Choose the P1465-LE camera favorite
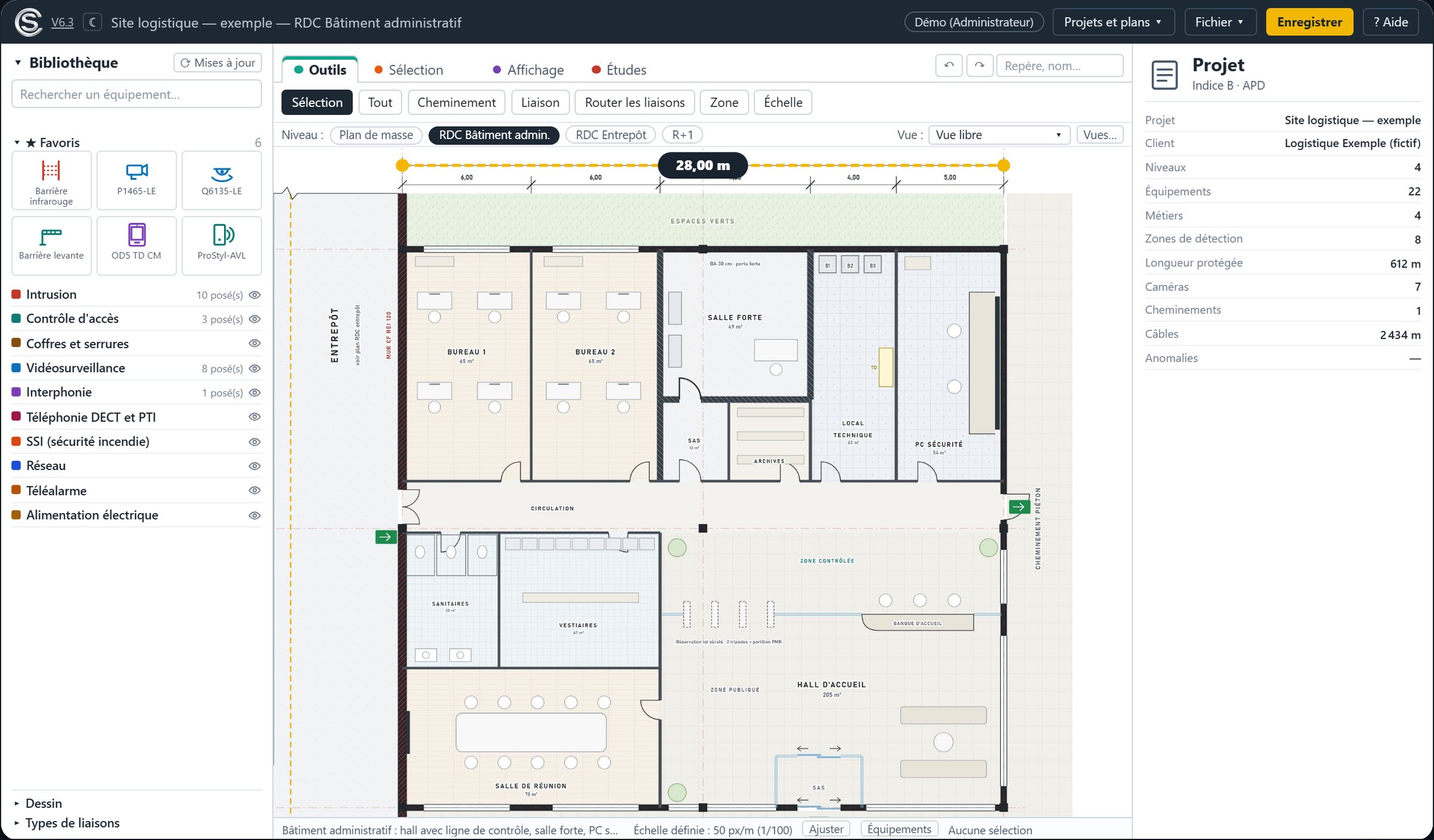1434x840 pixels. click(x=136, y=180)
